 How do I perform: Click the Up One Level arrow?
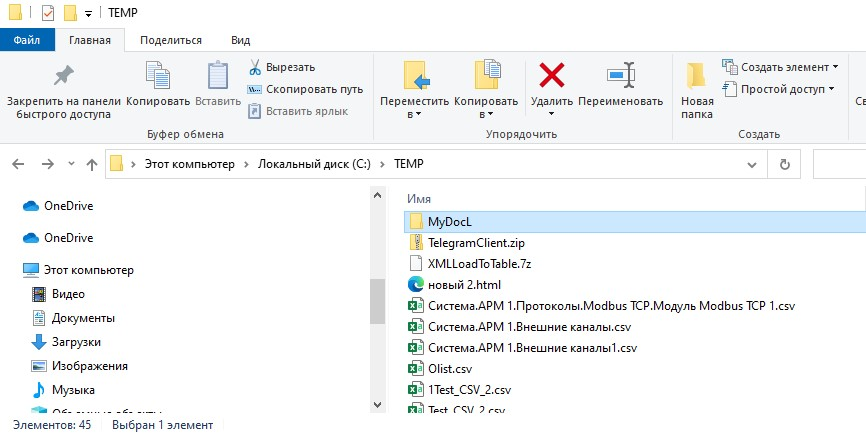coord(92,164)
